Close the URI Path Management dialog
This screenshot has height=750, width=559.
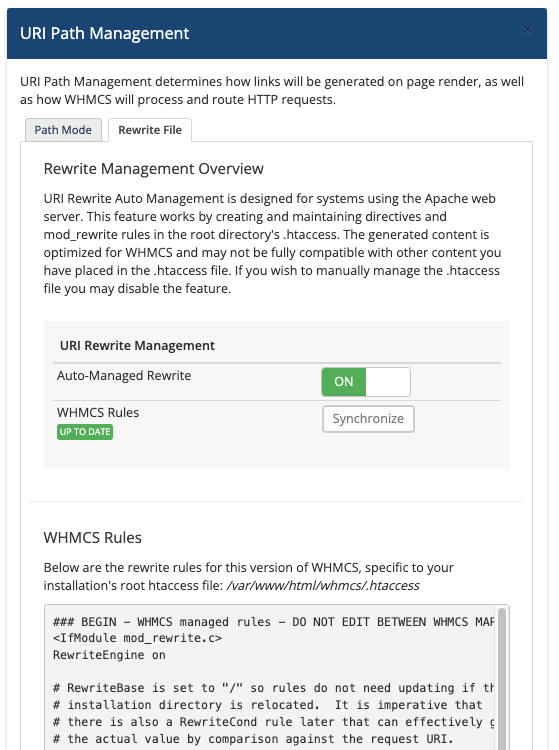527,31
